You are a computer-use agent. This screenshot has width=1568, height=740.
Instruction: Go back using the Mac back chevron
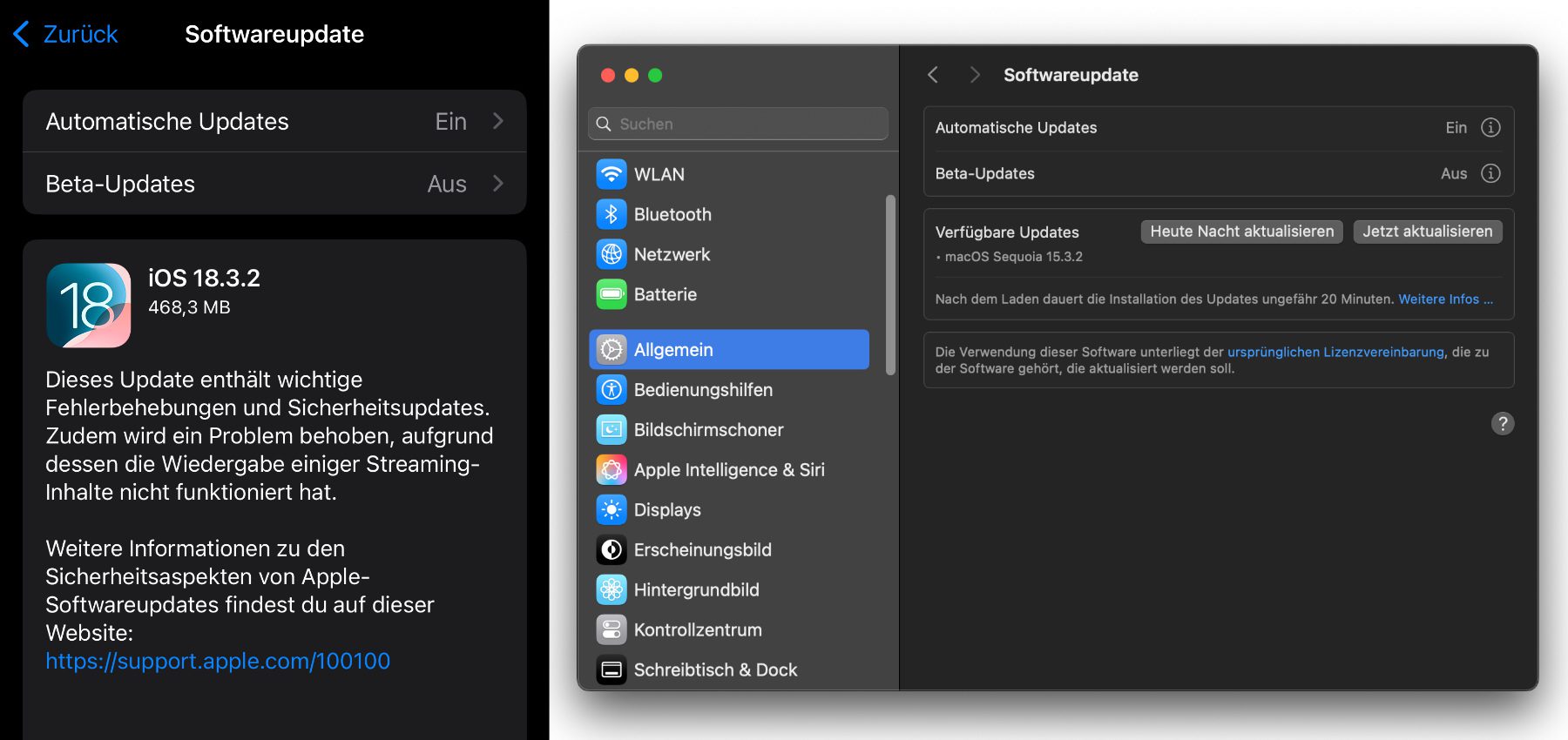(x=933, y=75)
